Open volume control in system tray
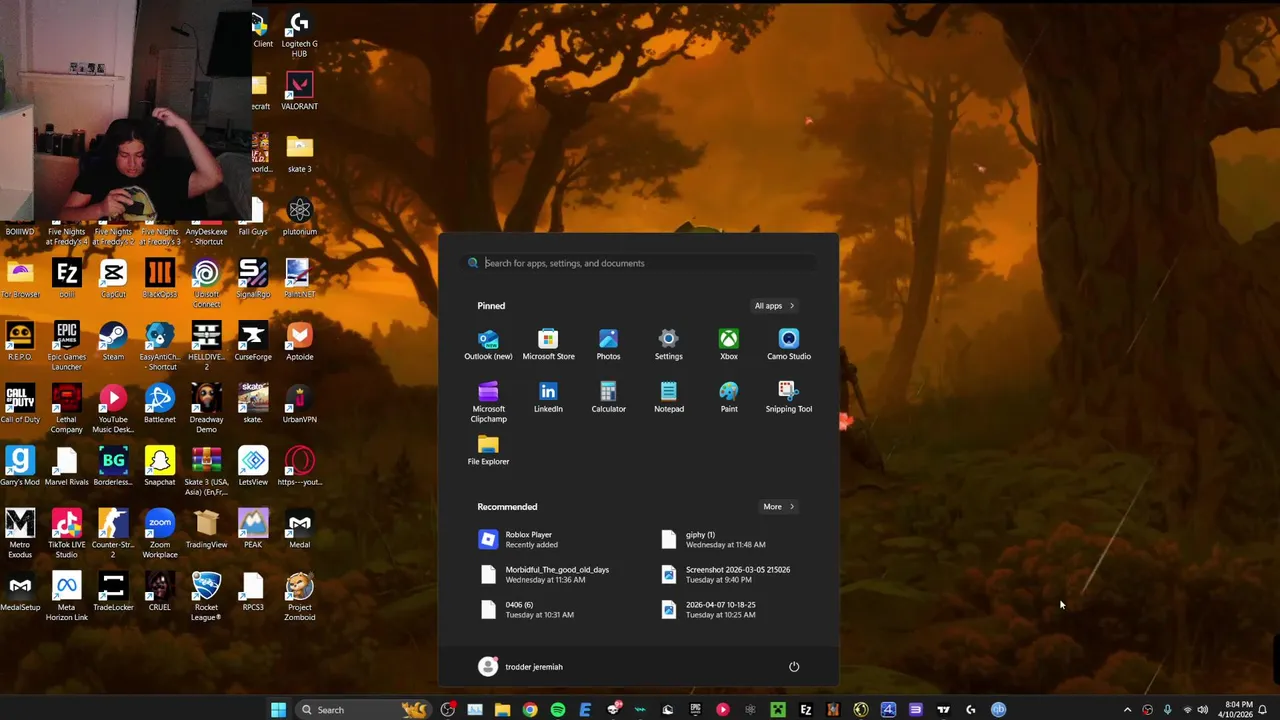 pyautogui.click(x=1202, y=710)
